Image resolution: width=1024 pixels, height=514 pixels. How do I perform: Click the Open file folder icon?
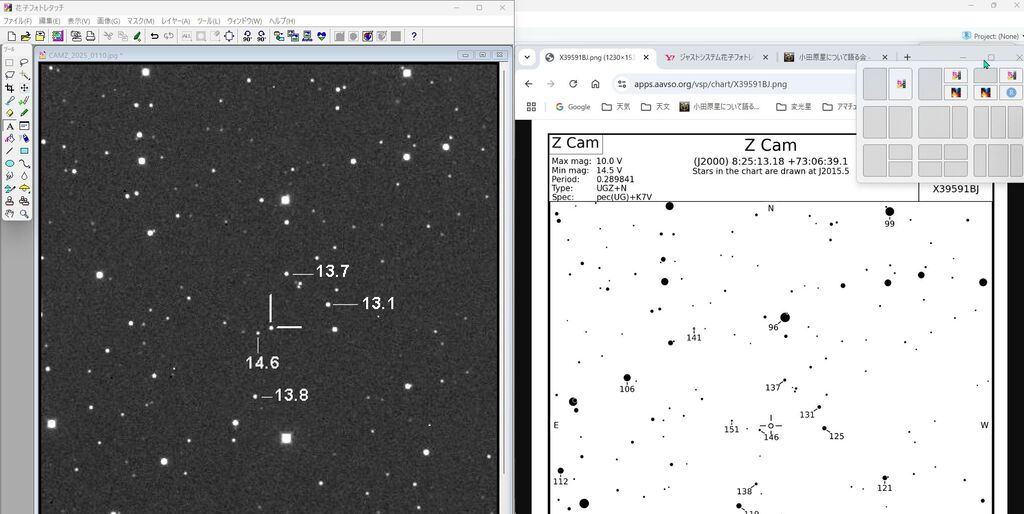[x=25, y=36]
